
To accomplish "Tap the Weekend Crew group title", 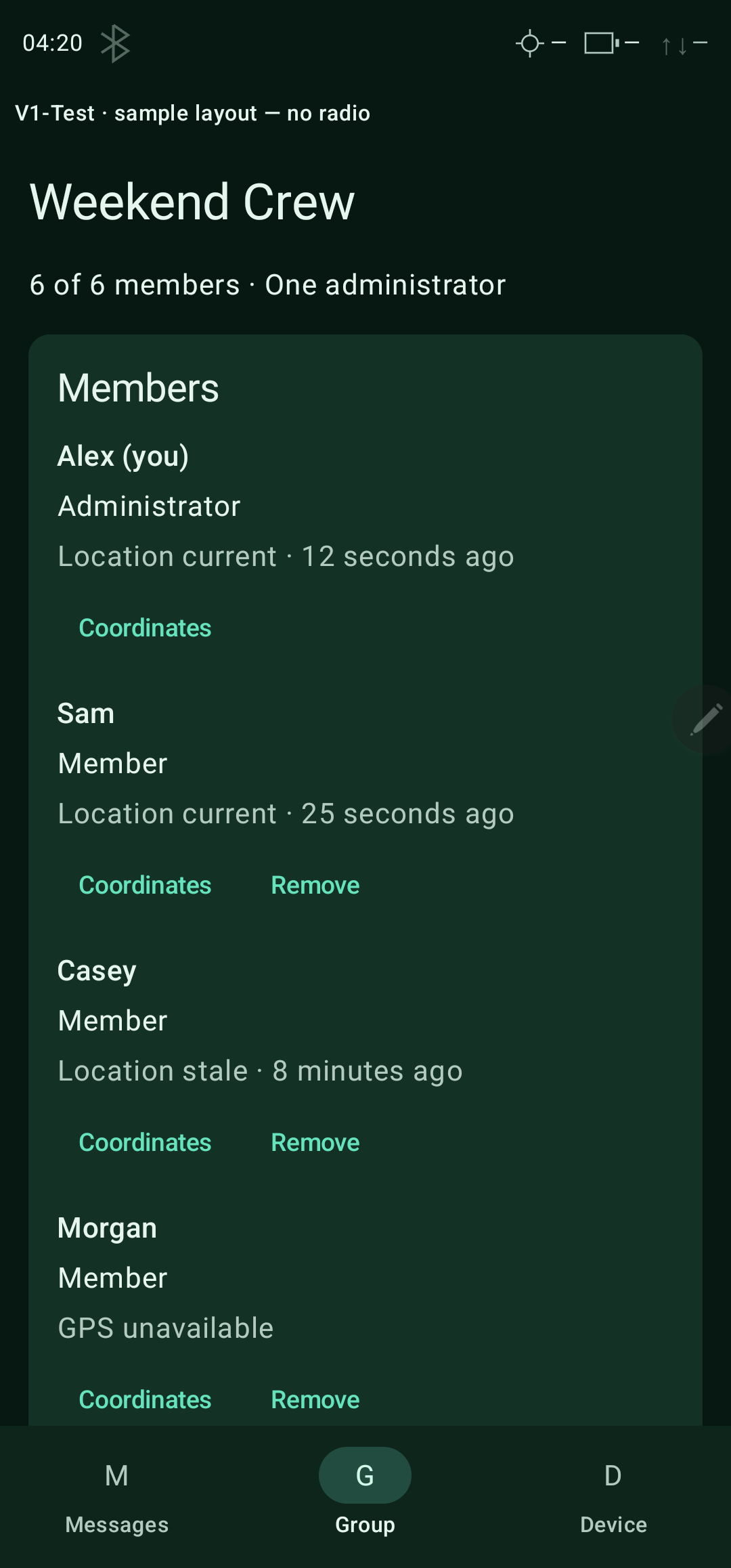I will coord(192,202).
